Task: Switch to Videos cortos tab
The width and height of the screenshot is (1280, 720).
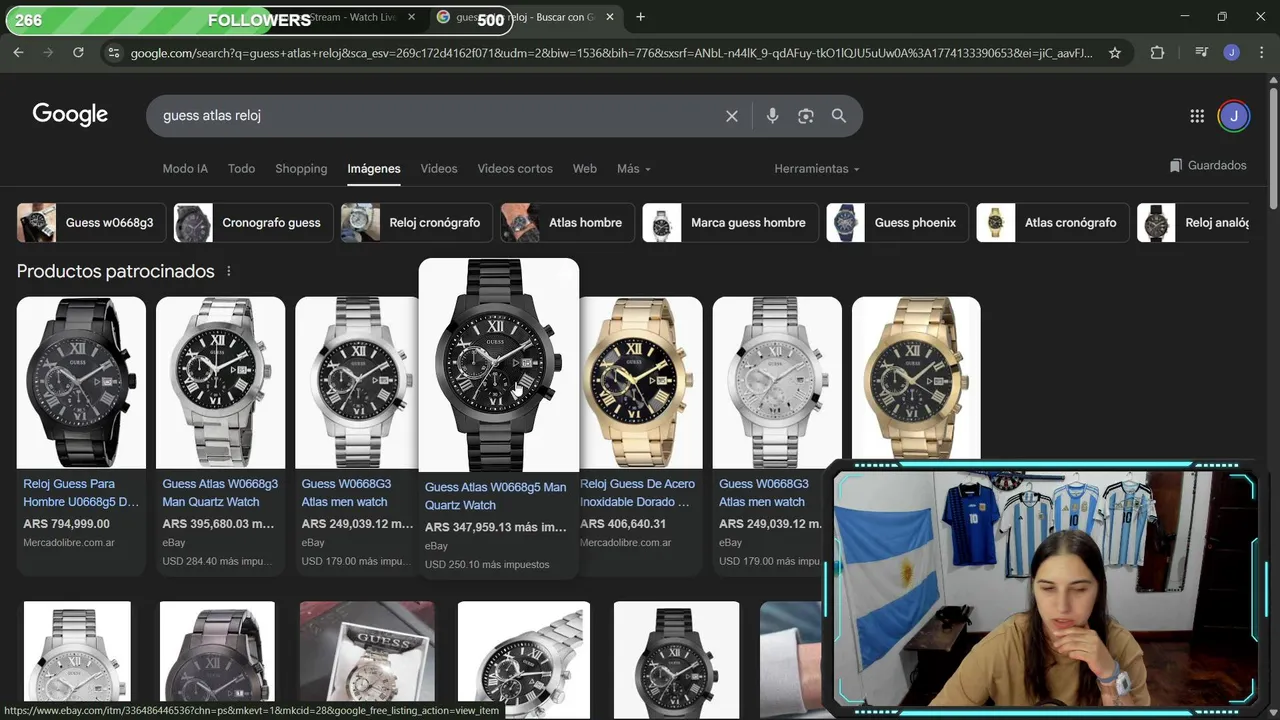Action: click(515, 169)
